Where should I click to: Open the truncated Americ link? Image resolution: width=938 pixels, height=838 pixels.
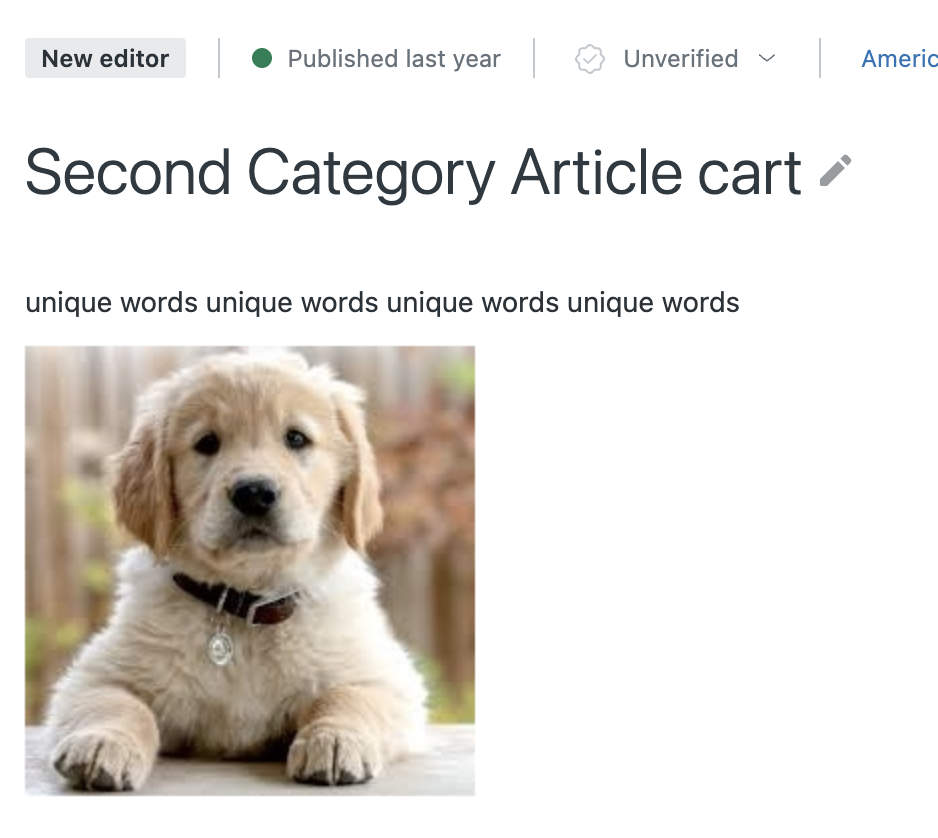click(x=899, y=59)
